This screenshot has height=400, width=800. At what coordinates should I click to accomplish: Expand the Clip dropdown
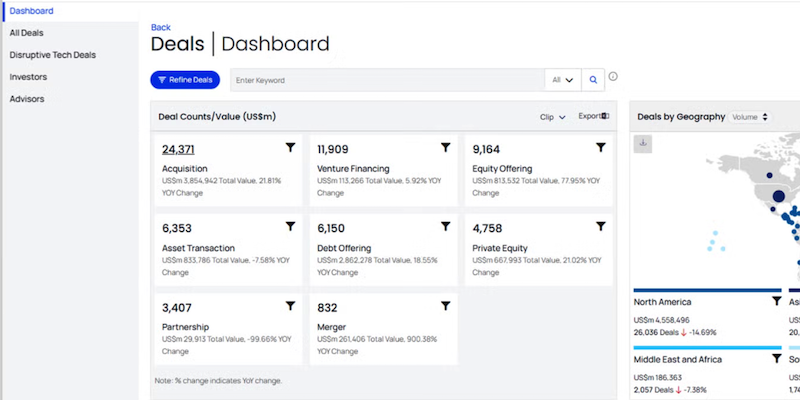(x=553, y=117)
